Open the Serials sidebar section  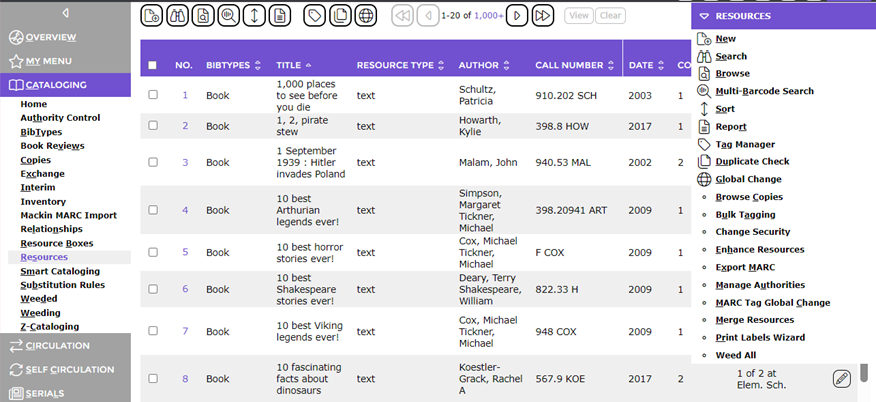[x=65, y=393]
